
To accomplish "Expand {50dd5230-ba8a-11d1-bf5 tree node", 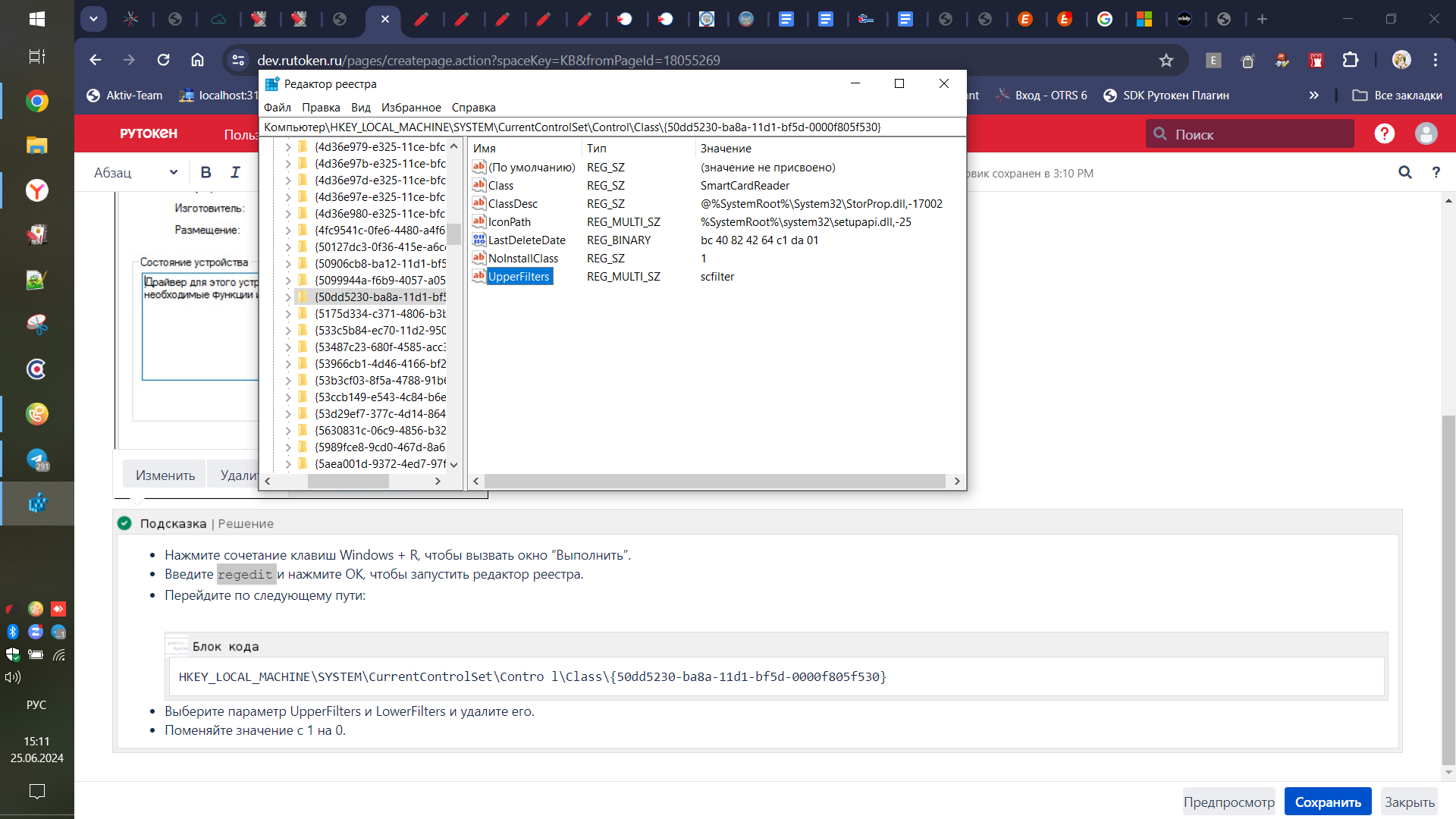I will tap(287, 297).
